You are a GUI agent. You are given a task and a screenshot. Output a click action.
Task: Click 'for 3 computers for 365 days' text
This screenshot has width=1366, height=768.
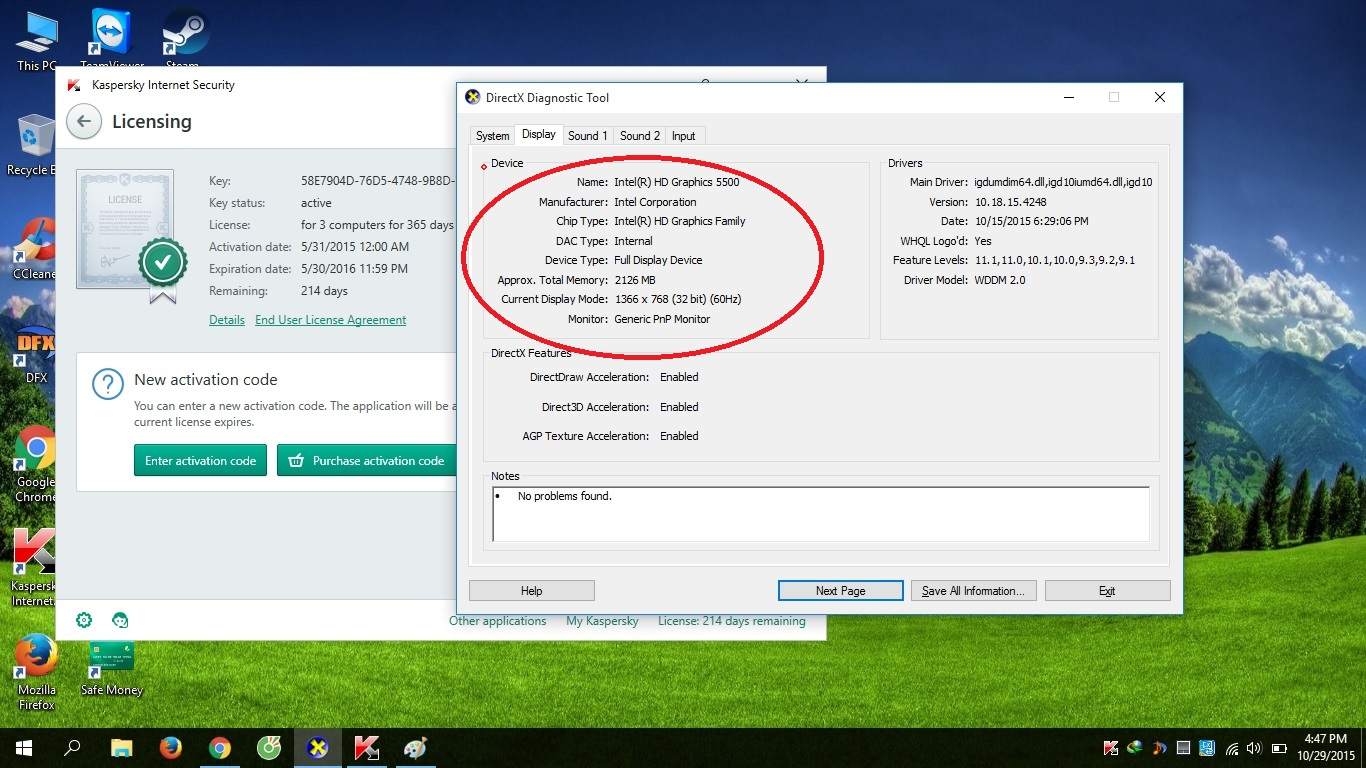(x=377, y=225)
